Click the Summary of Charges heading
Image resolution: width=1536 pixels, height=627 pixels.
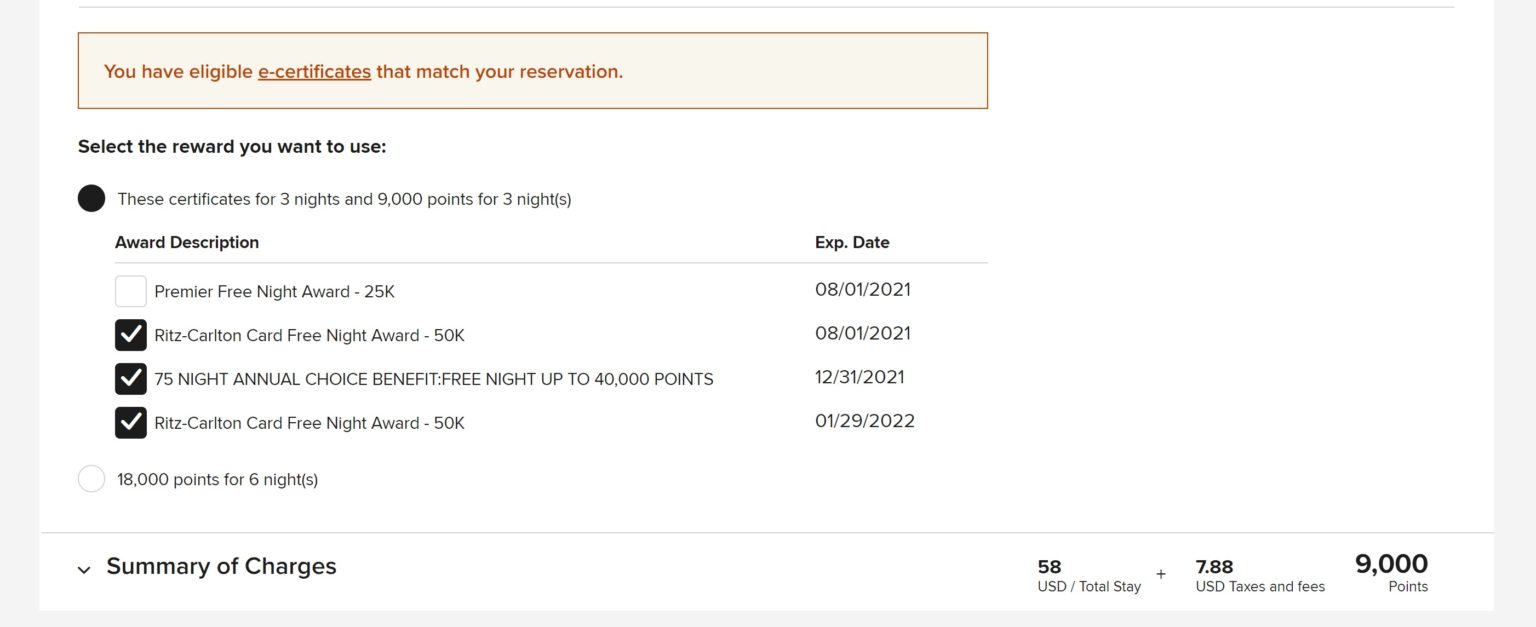tap(221, 566)
